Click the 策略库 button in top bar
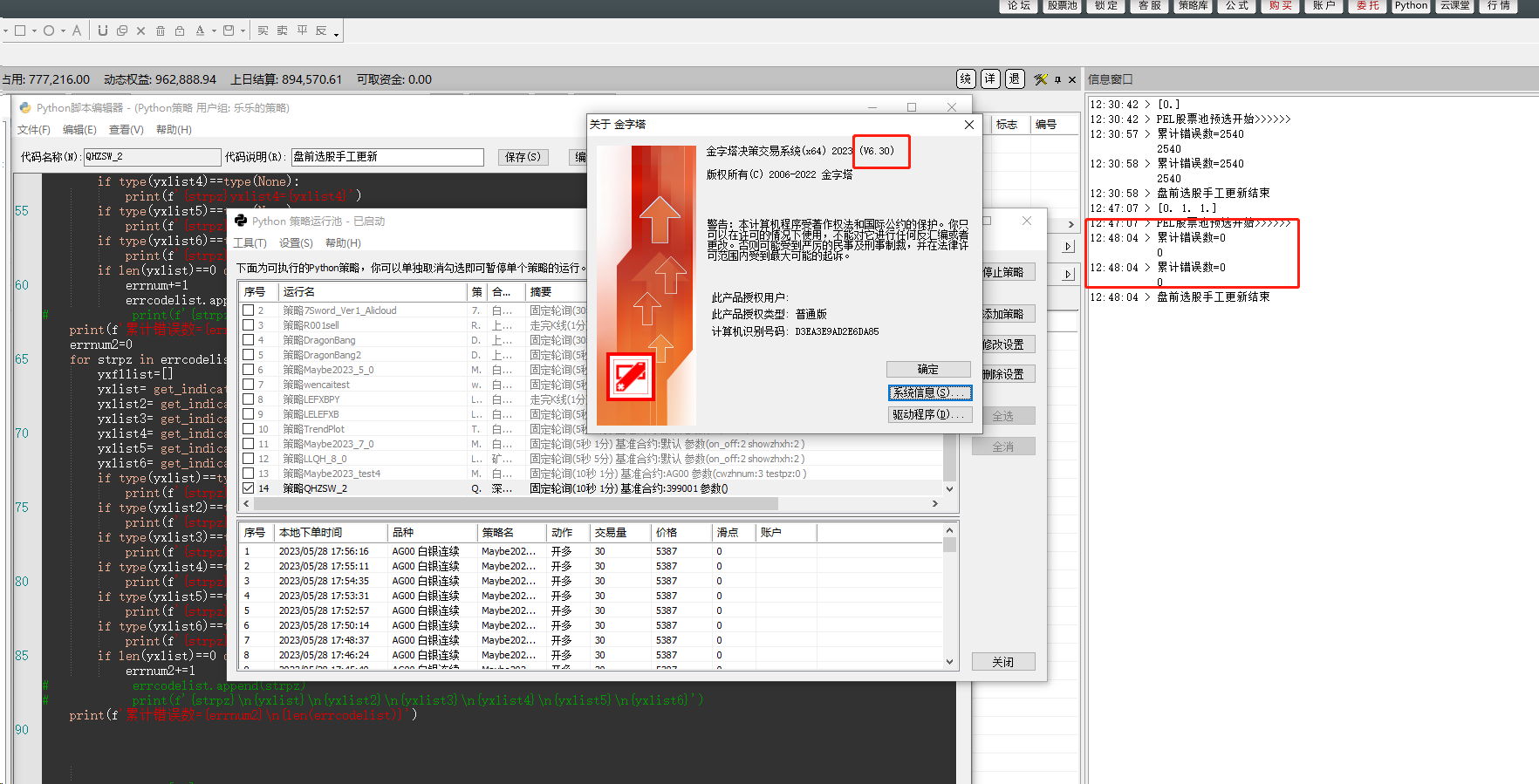 (x=1194, y=5)
